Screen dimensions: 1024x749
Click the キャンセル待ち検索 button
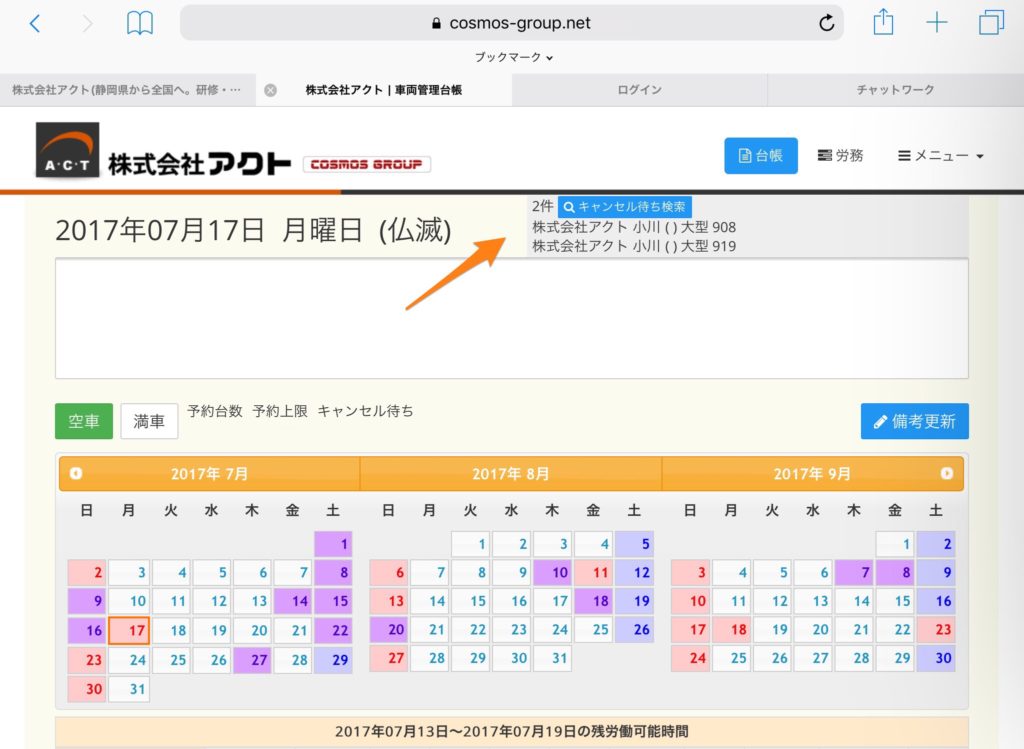click(624, 207)
